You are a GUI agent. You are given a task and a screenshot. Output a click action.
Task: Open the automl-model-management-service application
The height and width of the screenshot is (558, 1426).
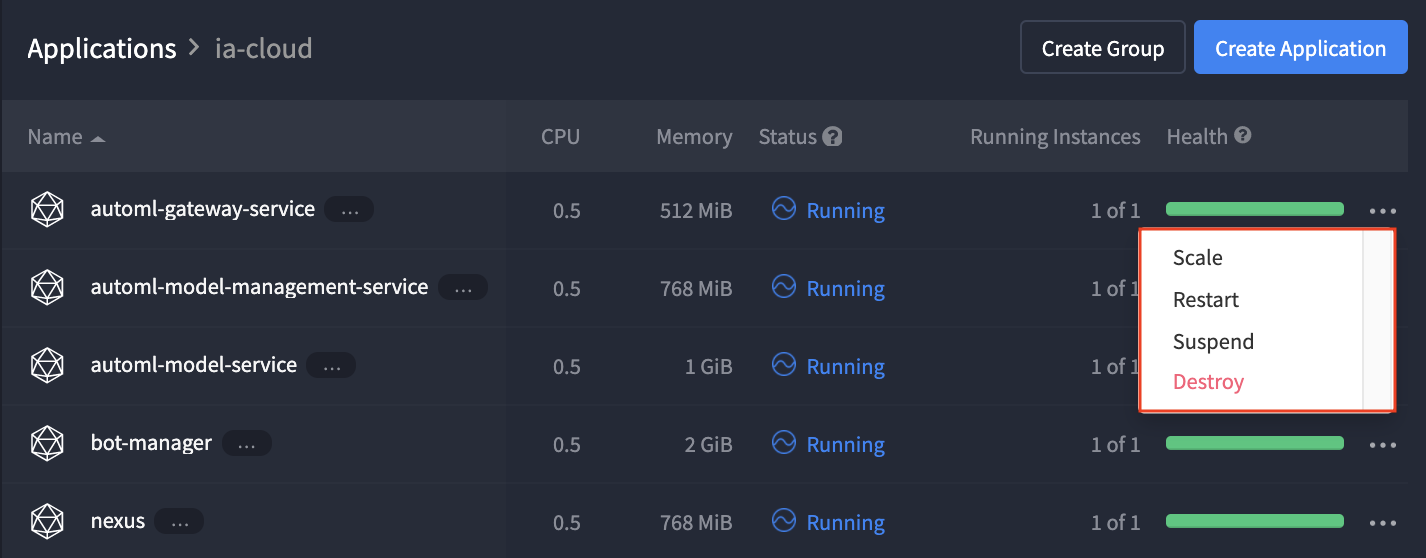pos(260,288)
